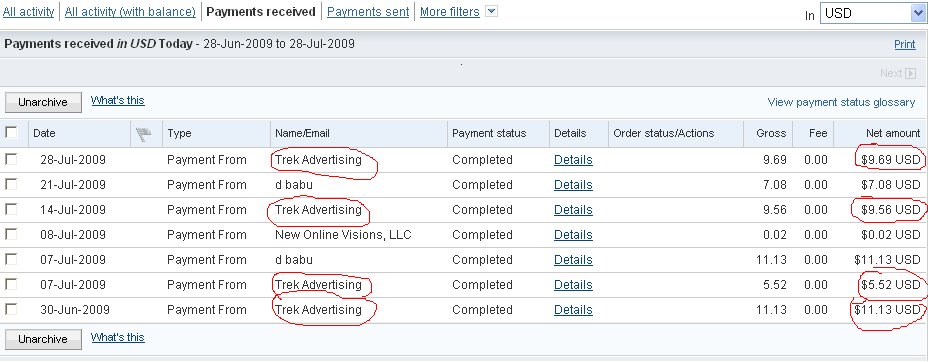Click the Net amount column header

coord(893,133)
